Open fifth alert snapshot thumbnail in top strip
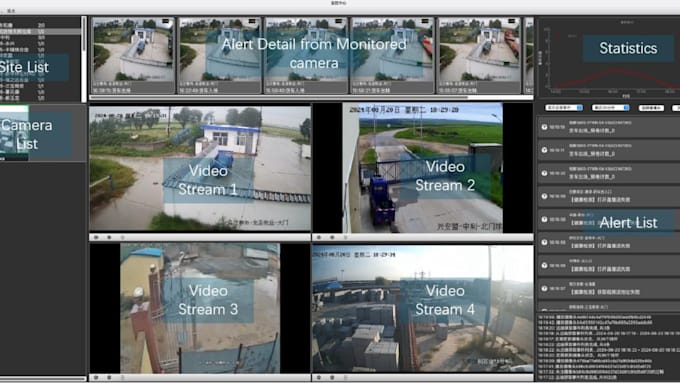The image size is (680, 383). [479, 56]
